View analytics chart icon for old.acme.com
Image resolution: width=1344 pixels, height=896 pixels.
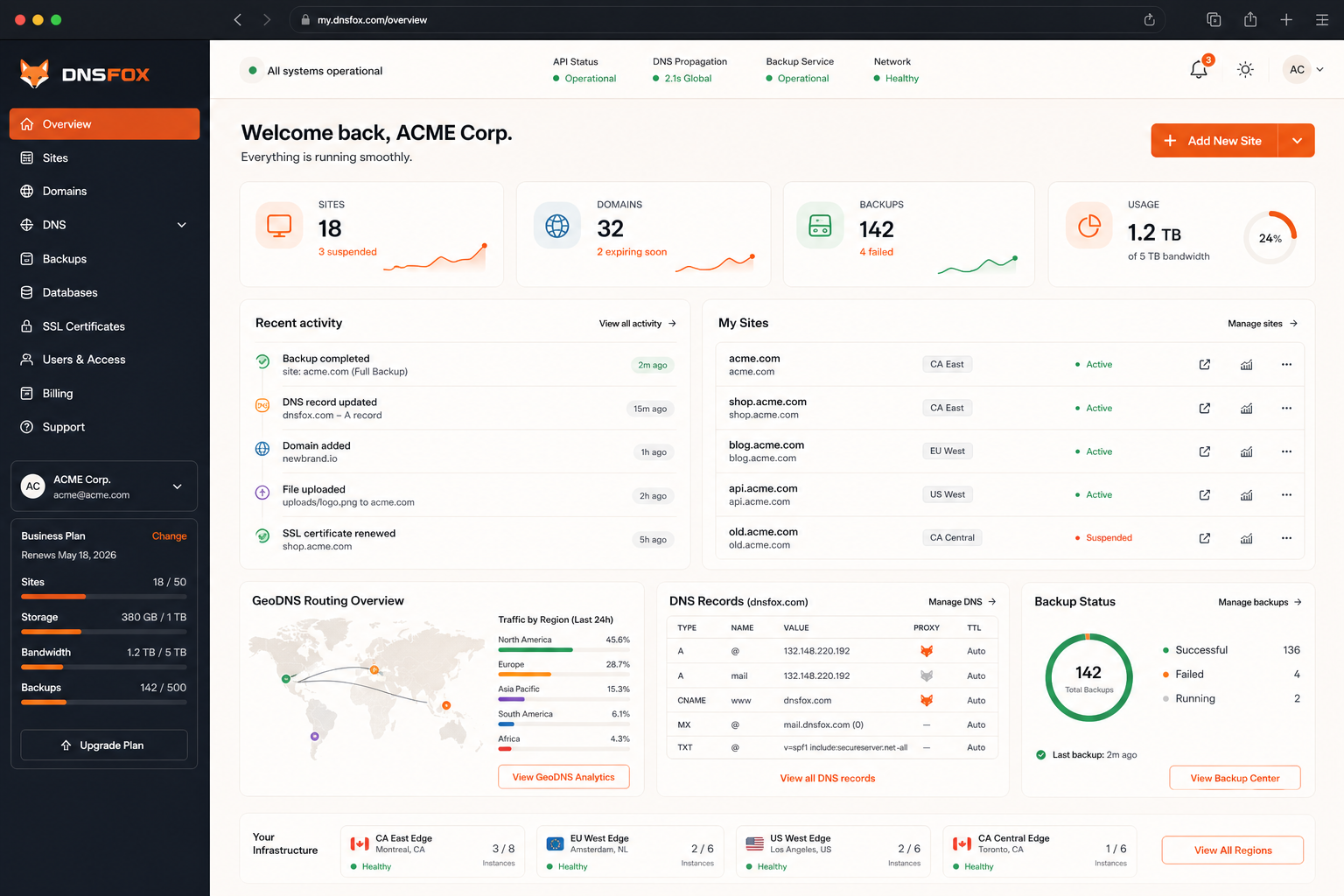[1246, 538]
